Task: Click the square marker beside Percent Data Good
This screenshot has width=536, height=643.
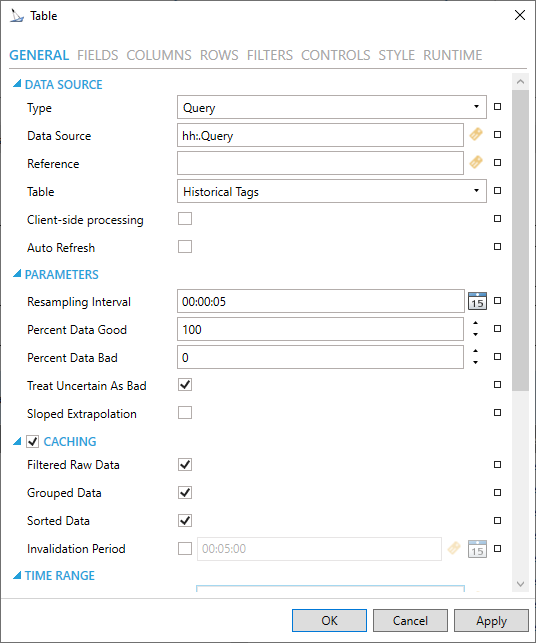Action: point(497,328)
